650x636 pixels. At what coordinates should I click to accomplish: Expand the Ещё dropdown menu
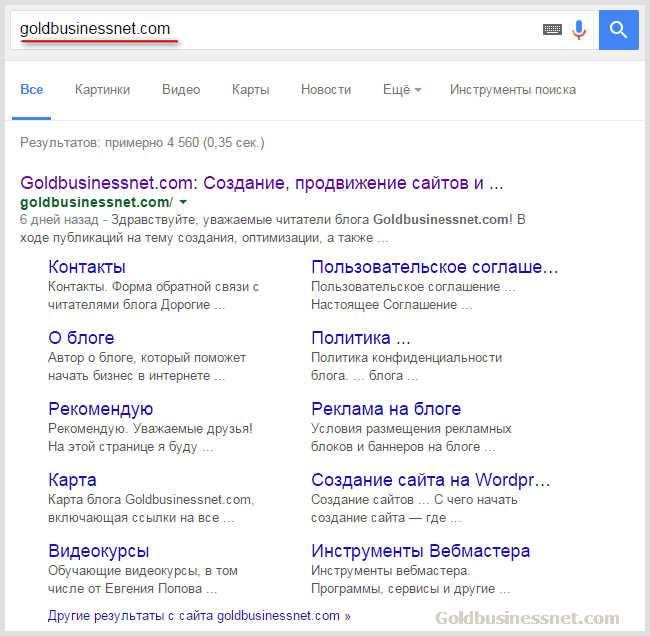402,90
